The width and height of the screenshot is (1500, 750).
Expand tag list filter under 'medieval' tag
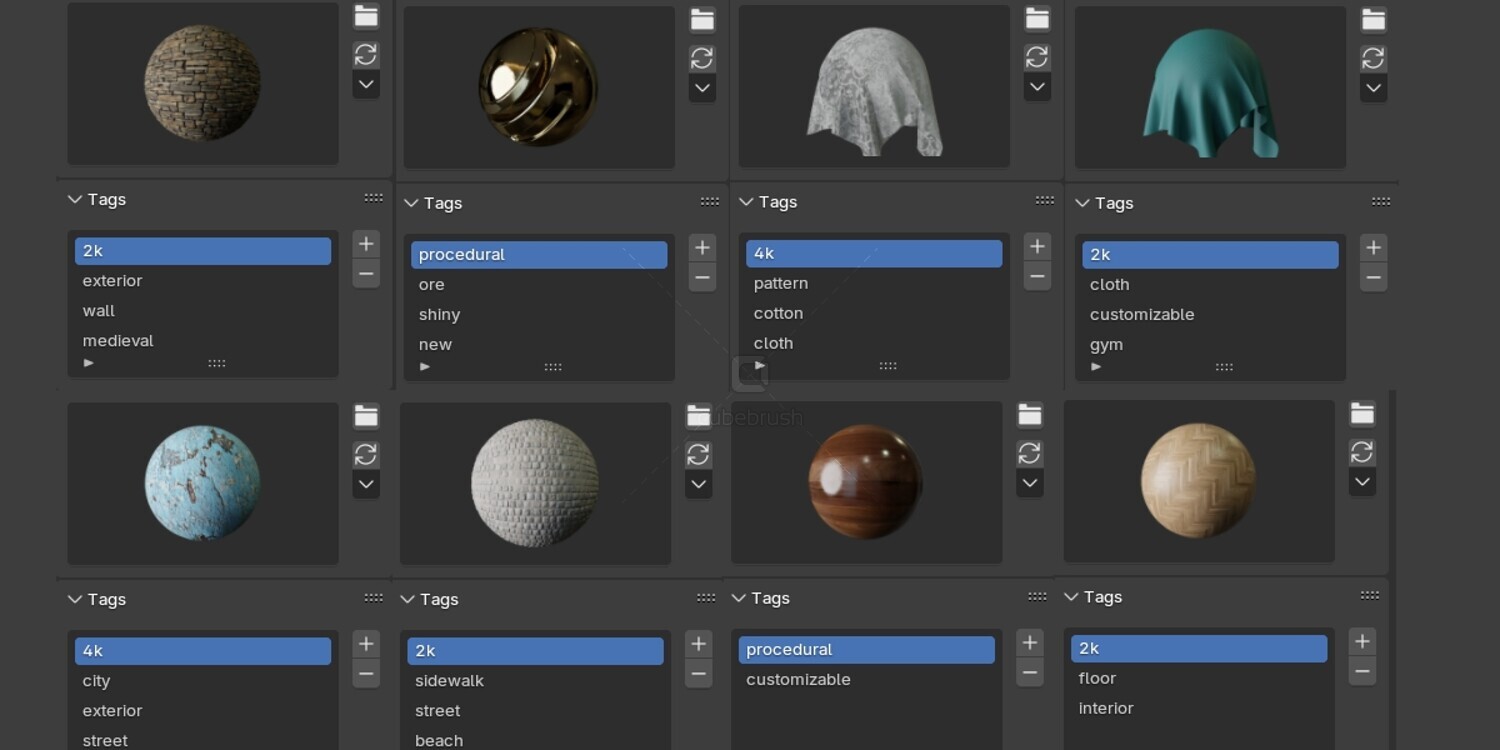(89, 363)
